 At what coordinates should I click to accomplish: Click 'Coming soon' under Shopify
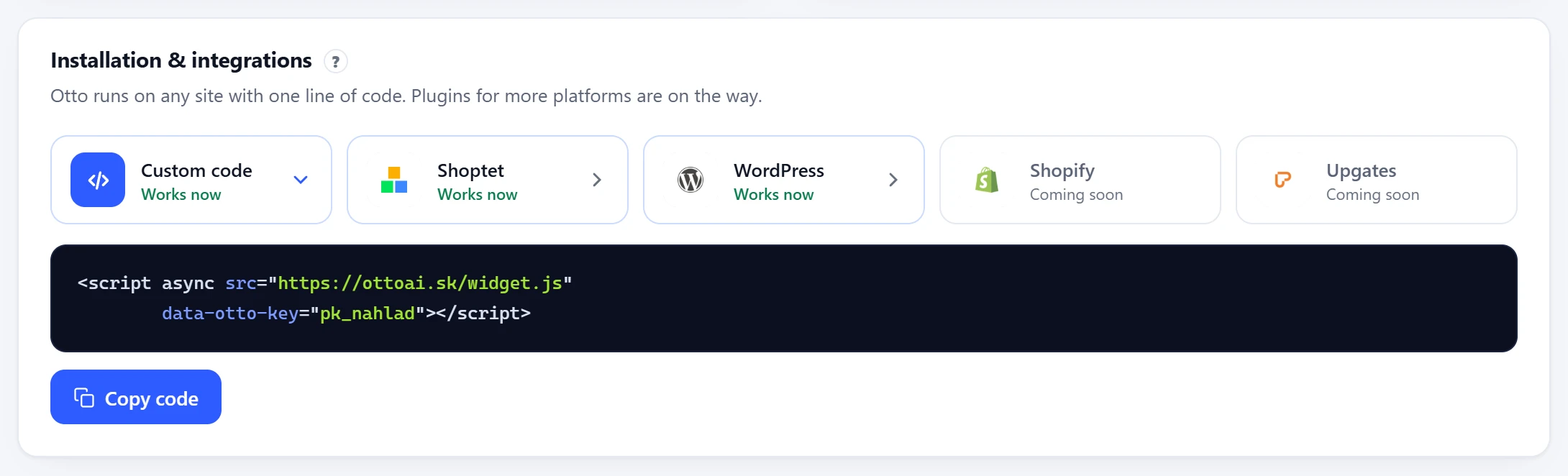[x=1077, y=195]
